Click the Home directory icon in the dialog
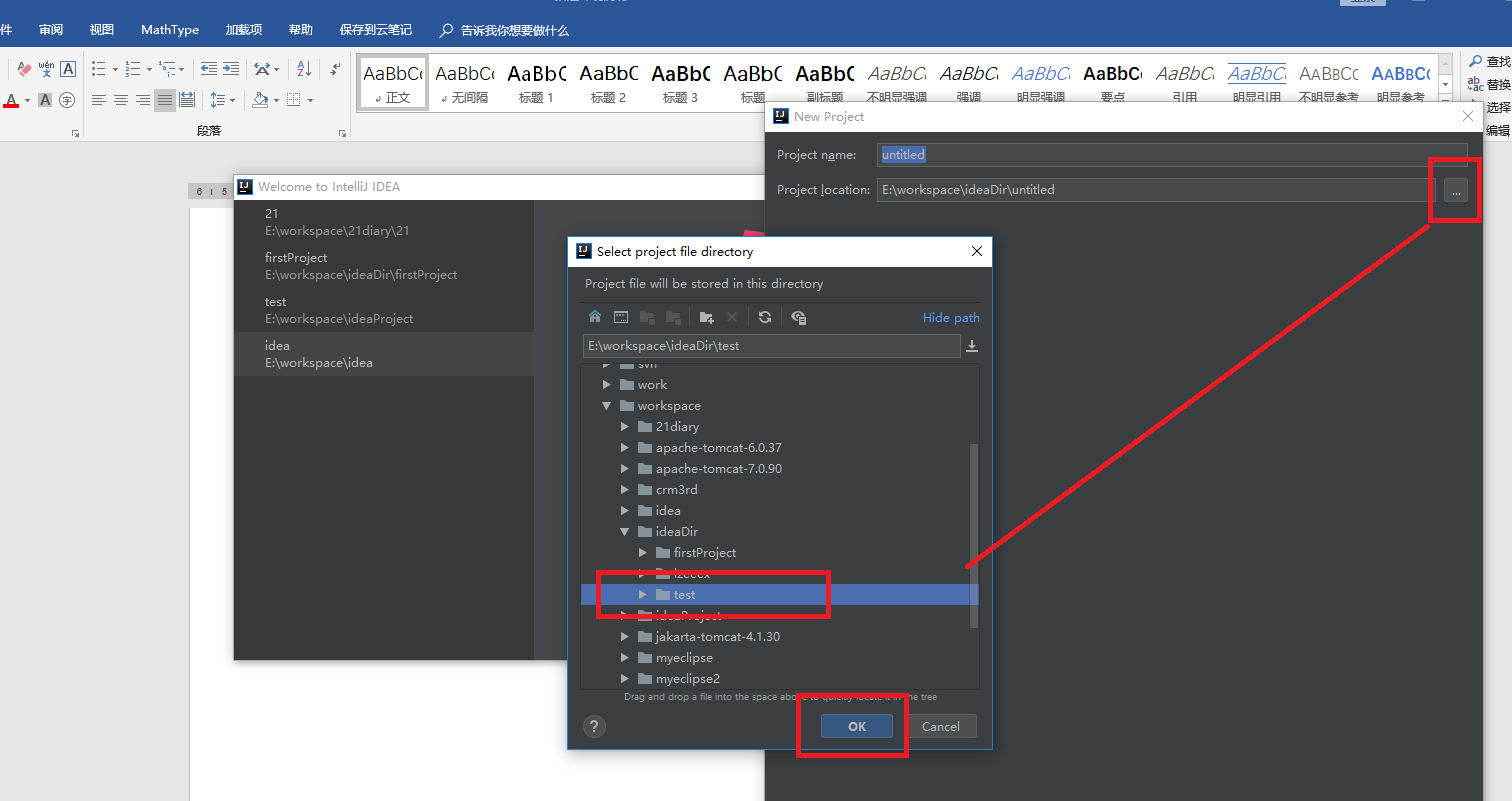The image size is (1512, 801). tap(595, 317)
